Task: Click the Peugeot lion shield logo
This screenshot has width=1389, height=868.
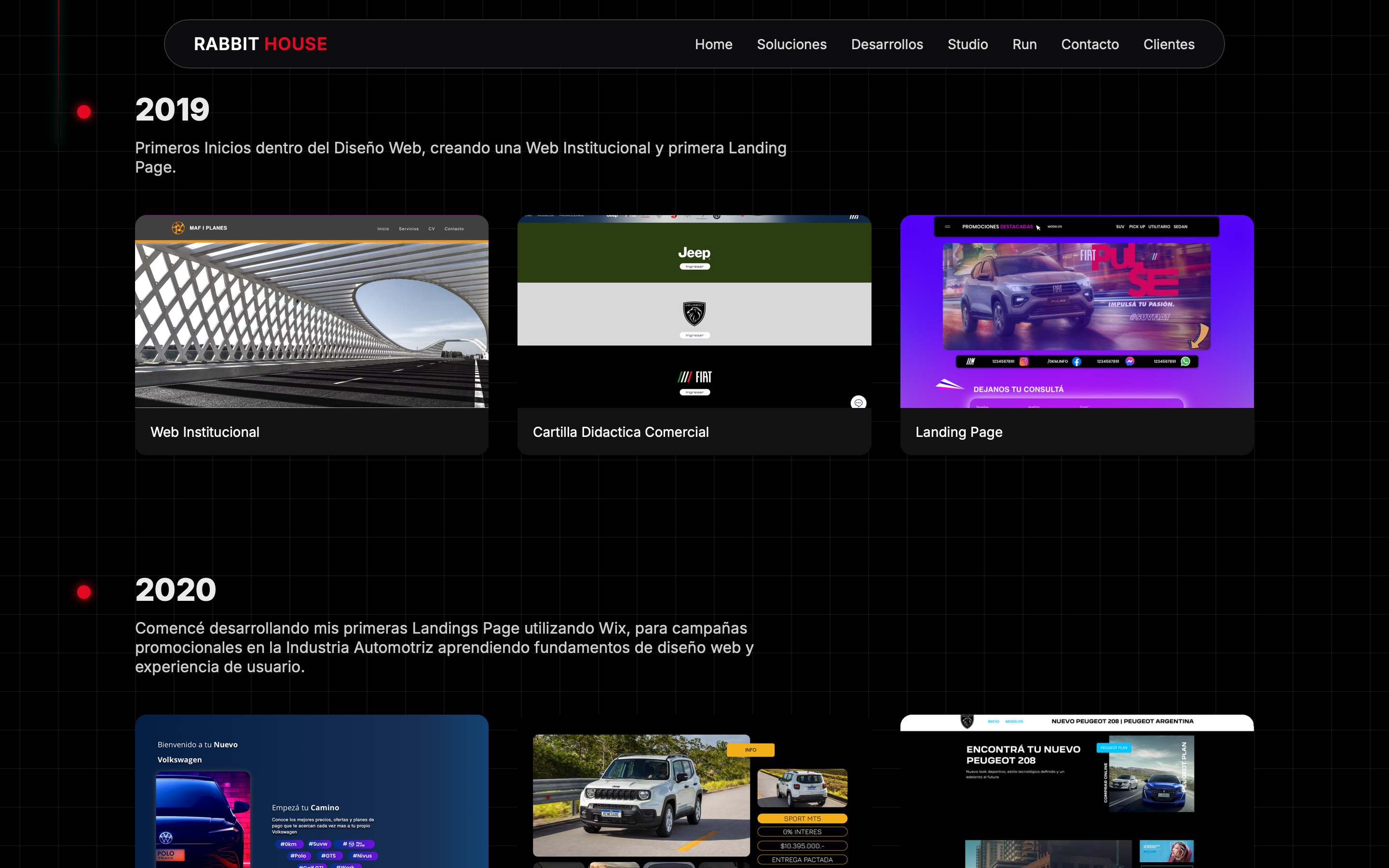Action: 694,314
